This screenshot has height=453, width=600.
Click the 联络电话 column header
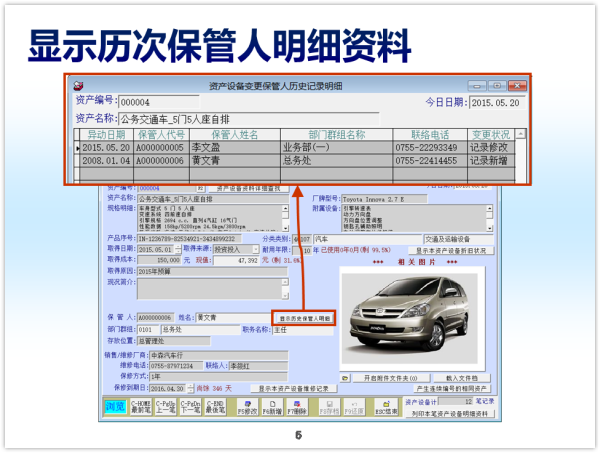(x=430, y=135)
